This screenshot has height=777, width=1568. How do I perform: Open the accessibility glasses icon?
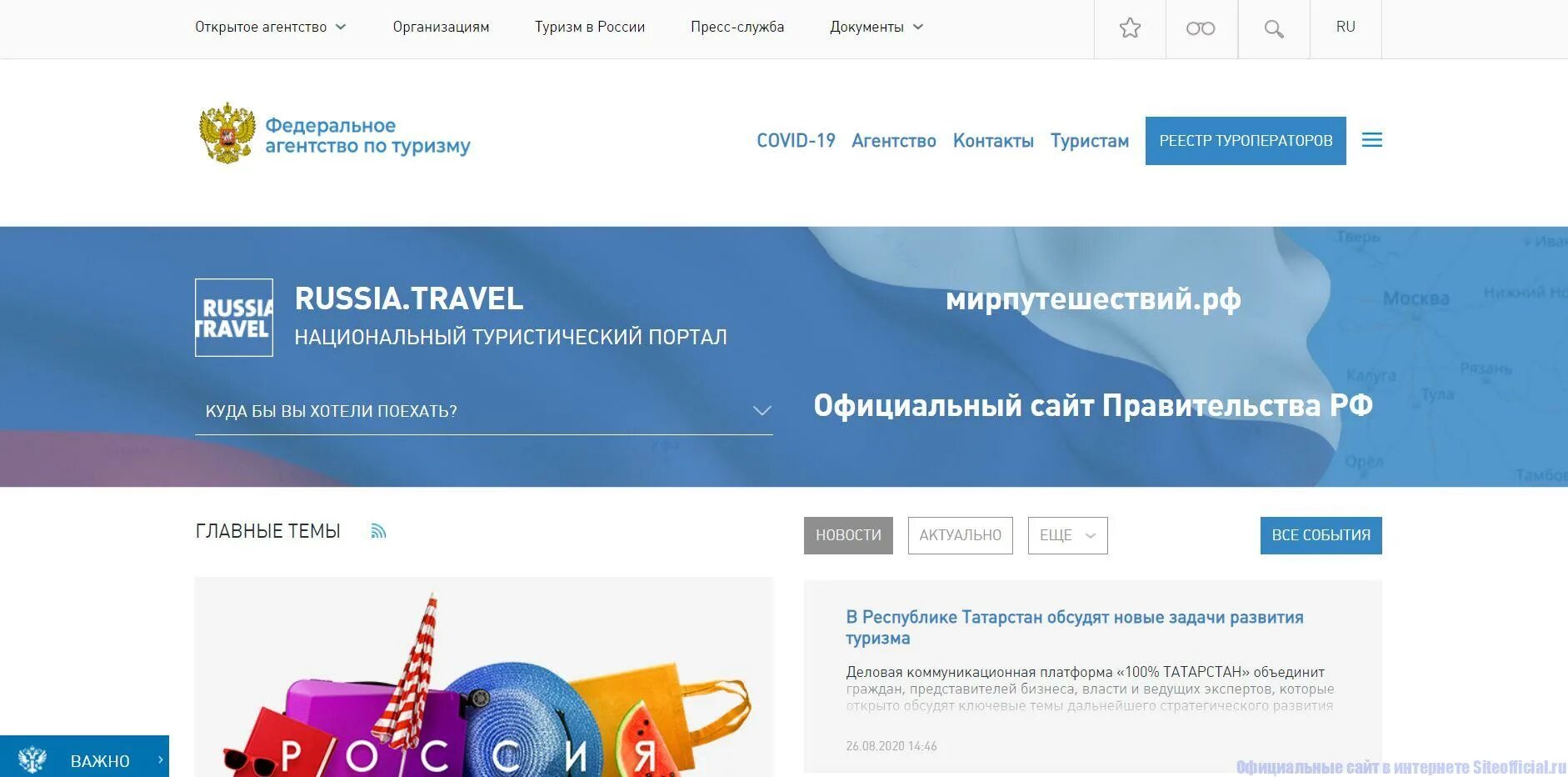click(x=1201, y=29)
